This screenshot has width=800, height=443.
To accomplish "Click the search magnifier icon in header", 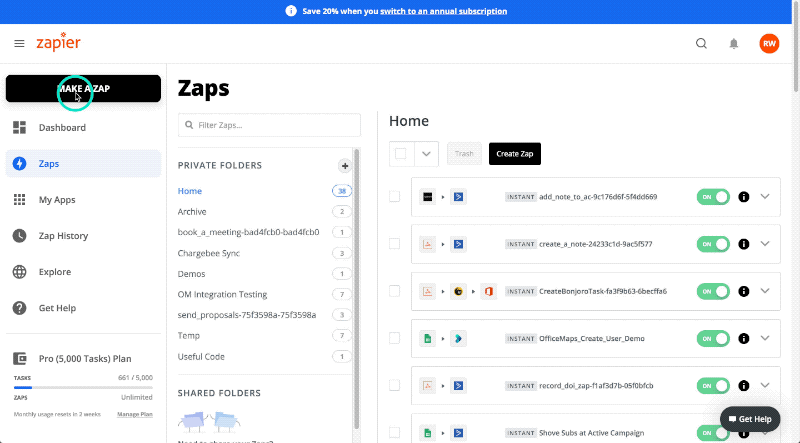I will [702, 44].
